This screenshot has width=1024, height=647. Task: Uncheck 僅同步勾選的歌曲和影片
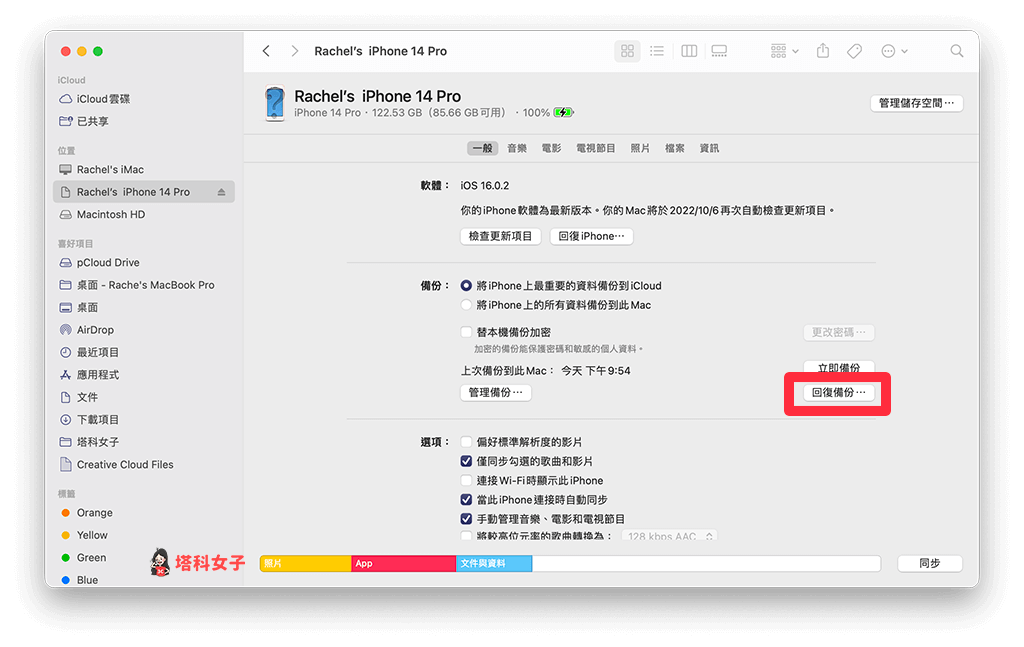[x=466, y=462]
